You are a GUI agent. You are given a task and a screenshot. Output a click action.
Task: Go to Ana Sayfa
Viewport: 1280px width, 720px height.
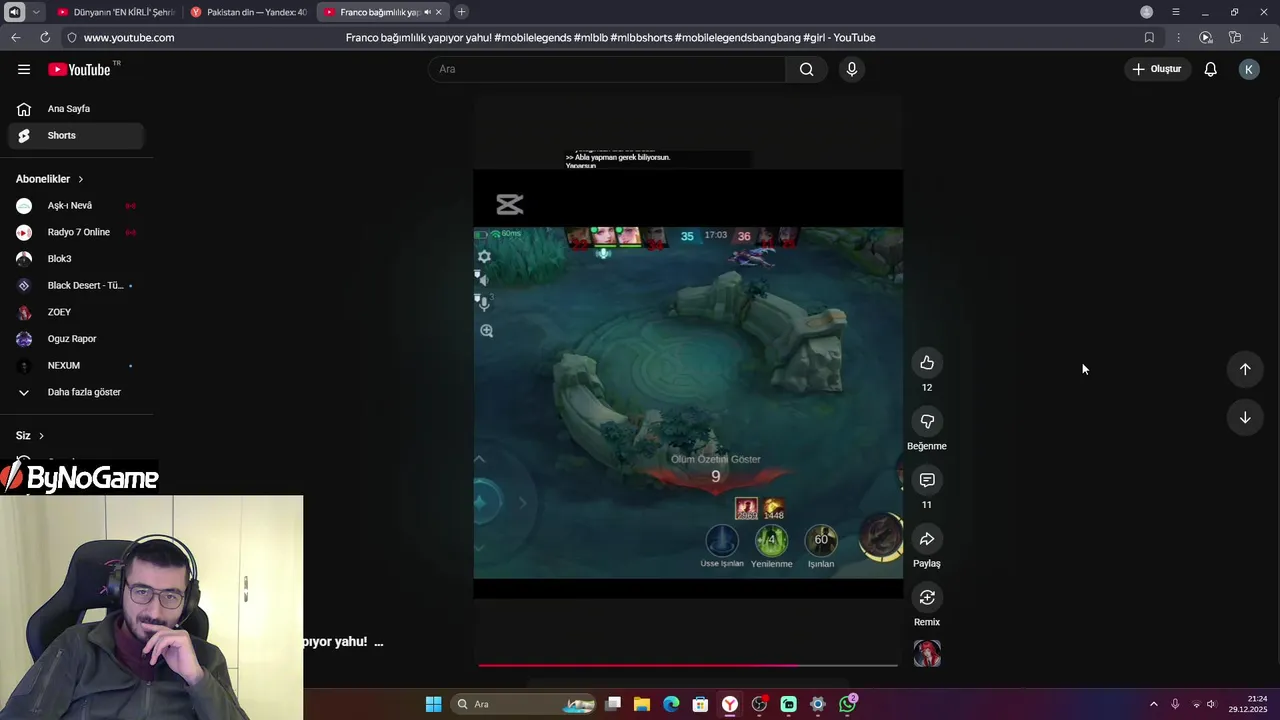click(x=76, y=109)
